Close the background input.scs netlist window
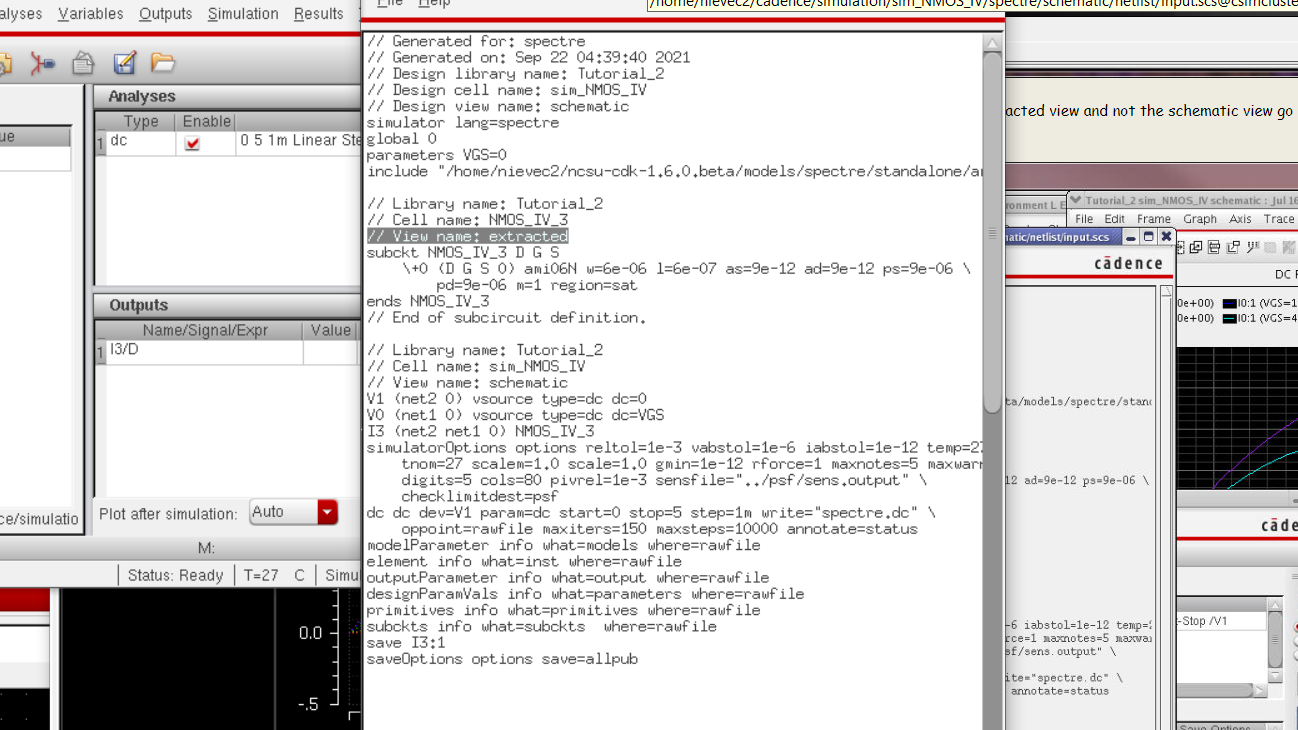 (1166, 237)
